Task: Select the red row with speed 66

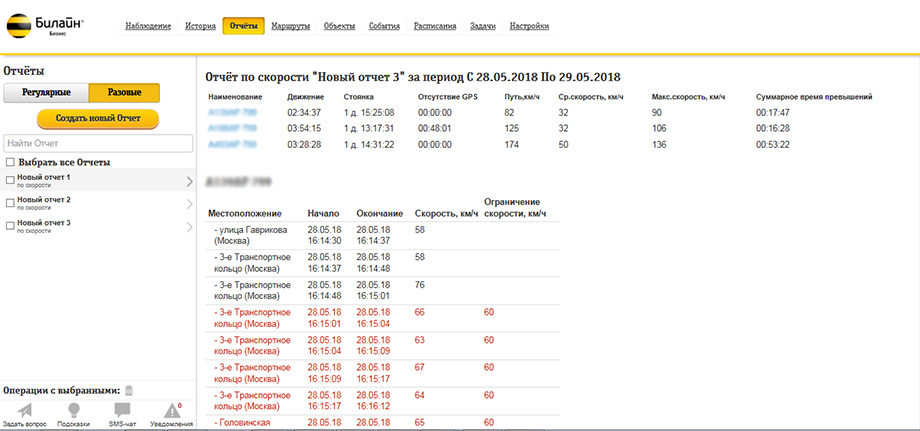Action: pyautogui.click(x=384, y=318)
